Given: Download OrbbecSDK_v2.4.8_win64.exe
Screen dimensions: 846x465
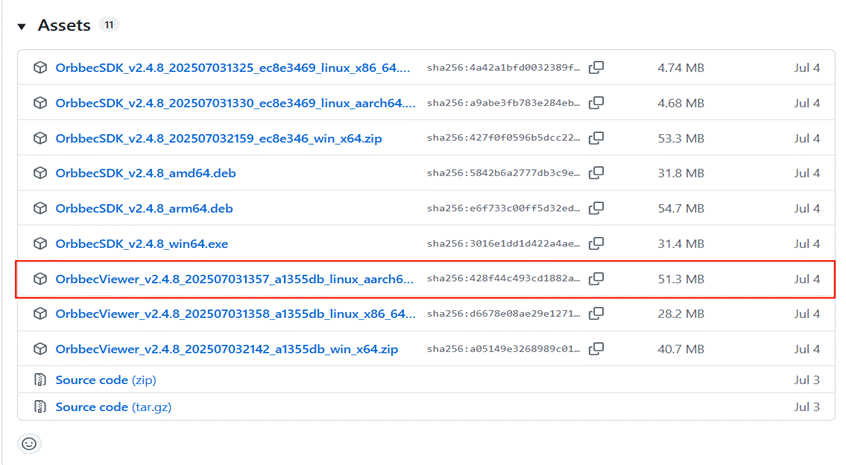Looking at the screenshot, I should tap(141, 244).
